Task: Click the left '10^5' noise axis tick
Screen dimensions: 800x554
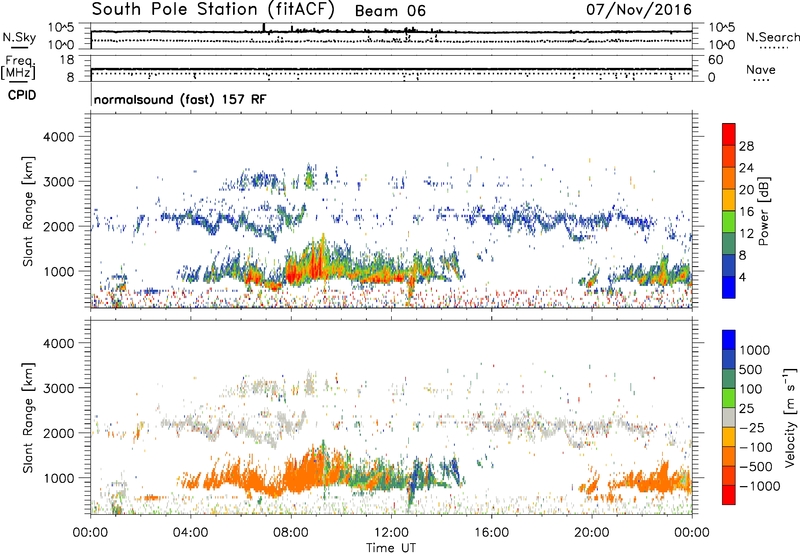Action: click(x=61, y=28)
